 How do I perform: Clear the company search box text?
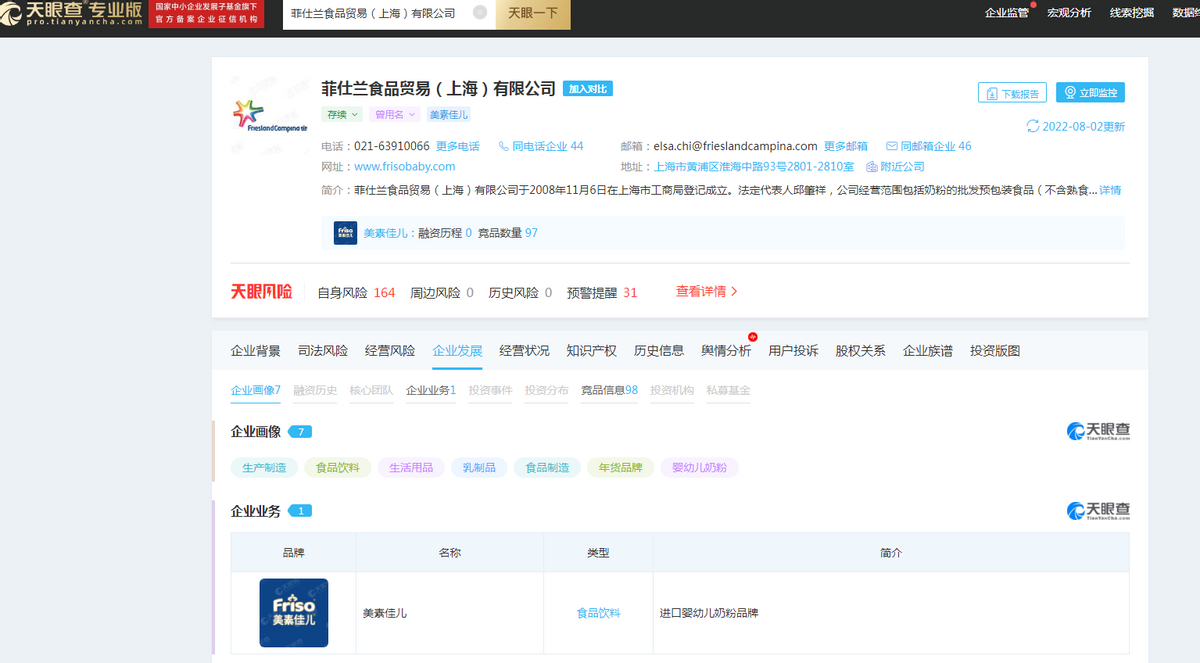pos(480,13)
